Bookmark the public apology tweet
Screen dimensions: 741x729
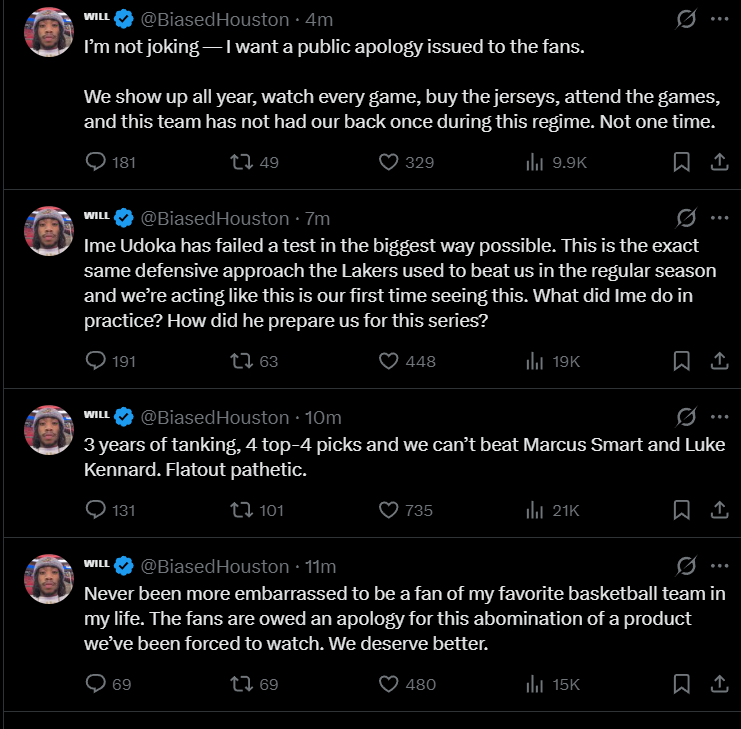[x=681, y=162]
